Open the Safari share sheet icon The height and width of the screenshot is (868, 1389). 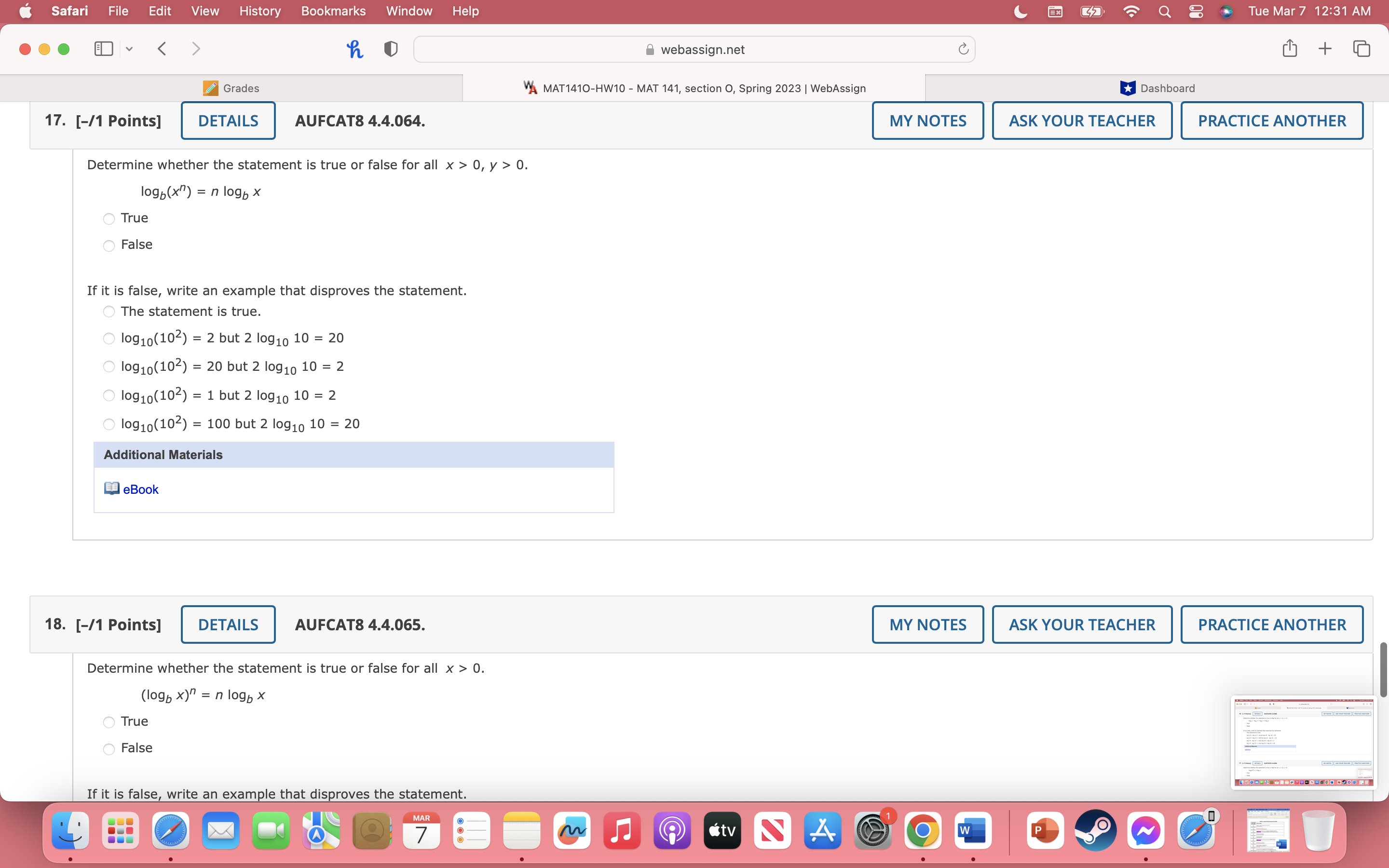(1289, 49)
